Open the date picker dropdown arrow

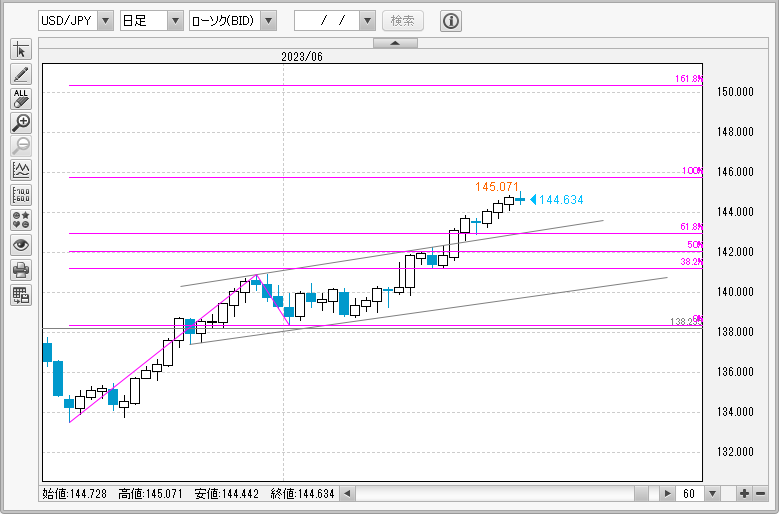coord(368,21)
